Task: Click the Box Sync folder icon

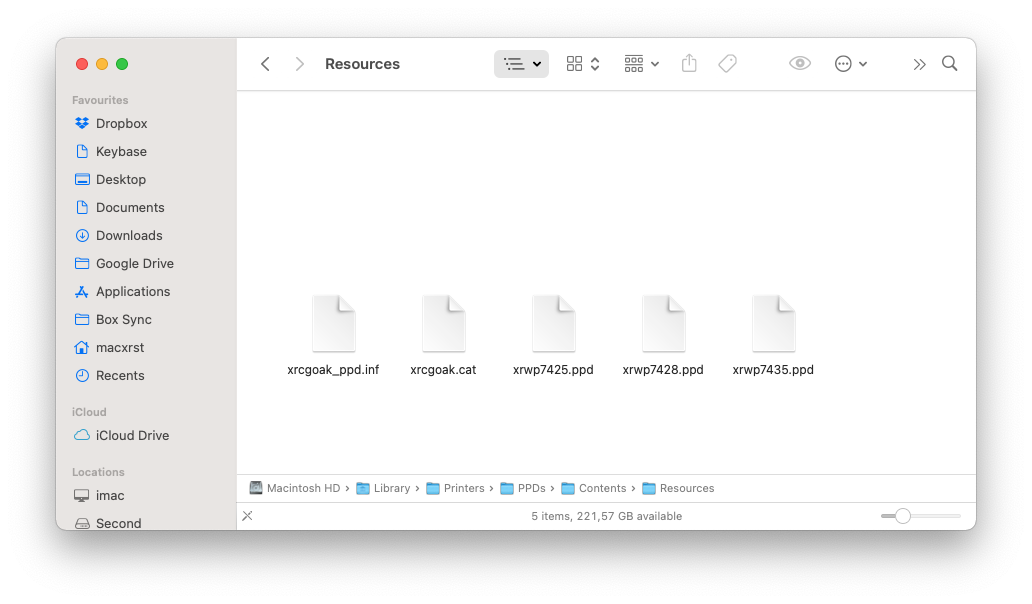Action: pos(82,319)
